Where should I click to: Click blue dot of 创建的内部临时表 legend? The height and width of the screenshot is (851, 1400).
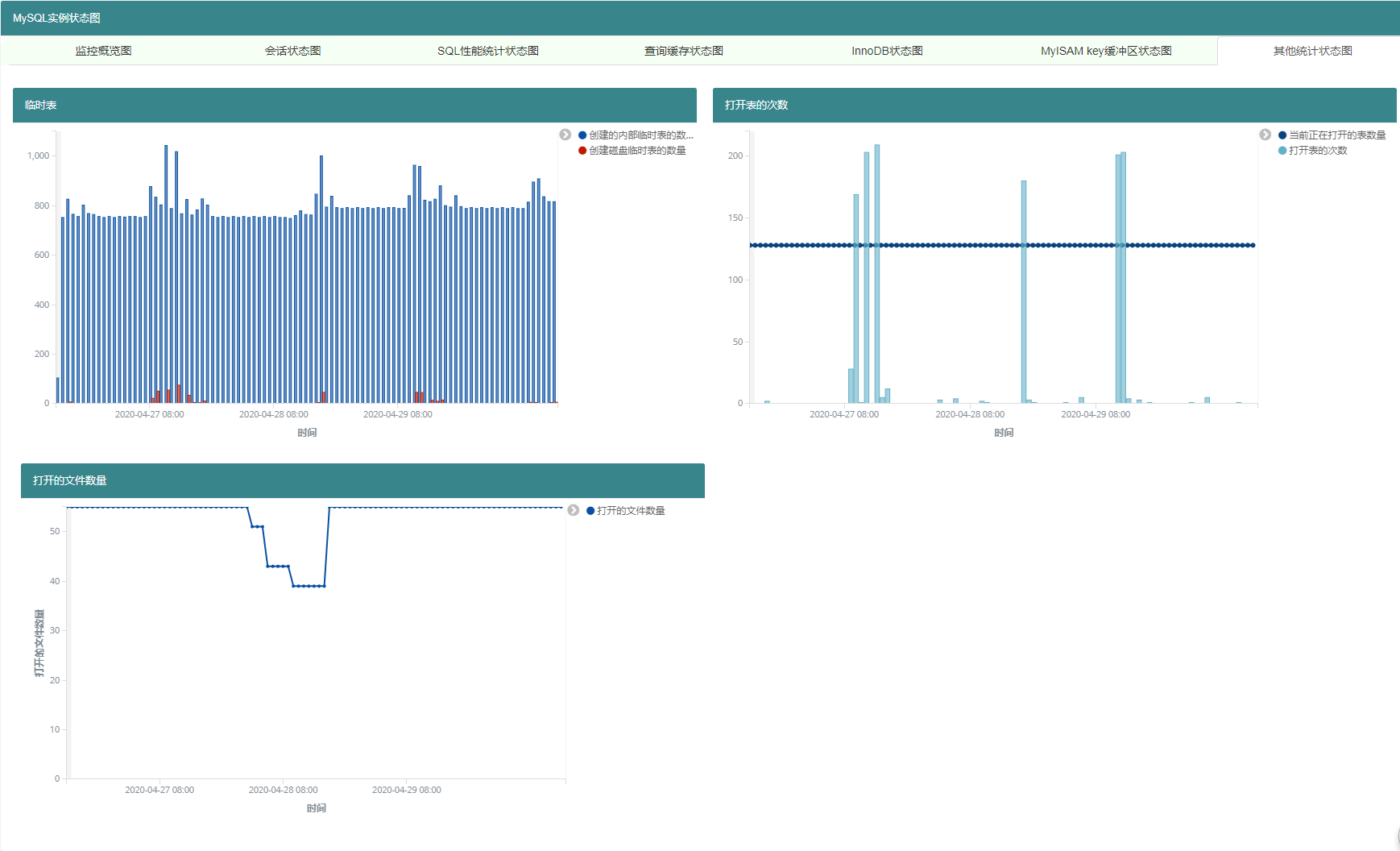(x=582, y=135)
